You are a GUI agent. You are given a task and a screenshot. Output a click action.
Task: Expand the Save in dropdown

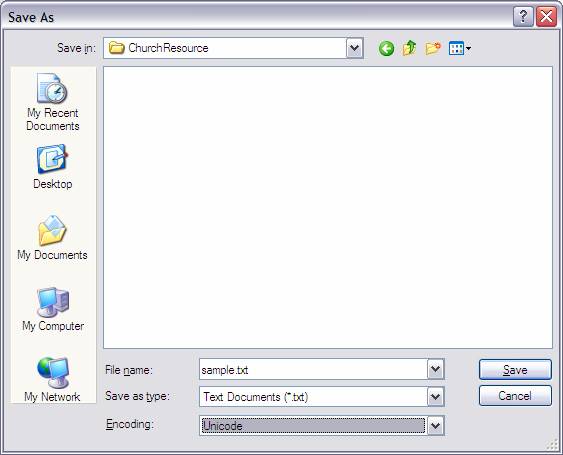[354, 48]
